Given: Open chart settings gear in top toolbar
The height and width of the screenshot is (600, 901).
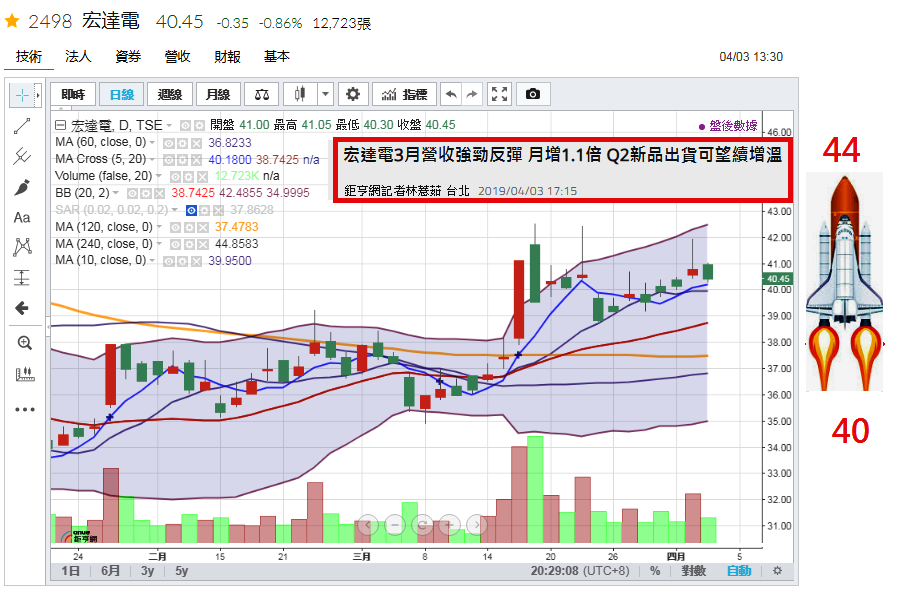Looking at the screenshot, I should pyautogui.click(x=353, y=94).
